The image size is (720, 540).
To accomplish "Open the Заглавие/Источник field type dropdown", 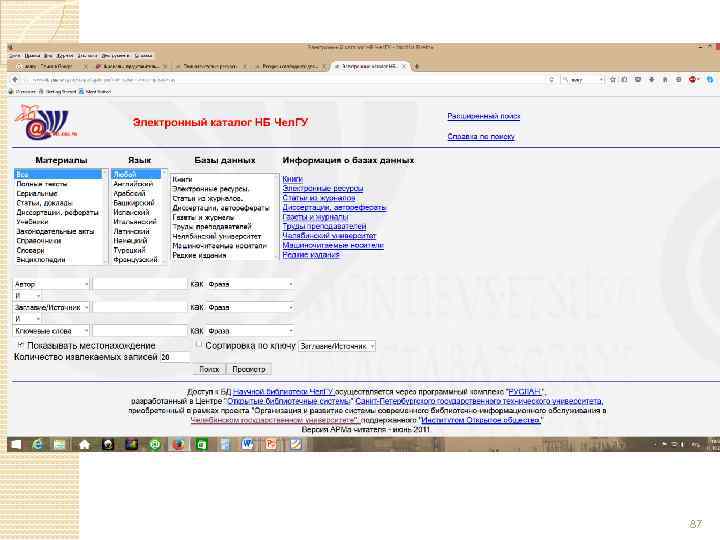I will pyautogui.click(x=51, y=307).
